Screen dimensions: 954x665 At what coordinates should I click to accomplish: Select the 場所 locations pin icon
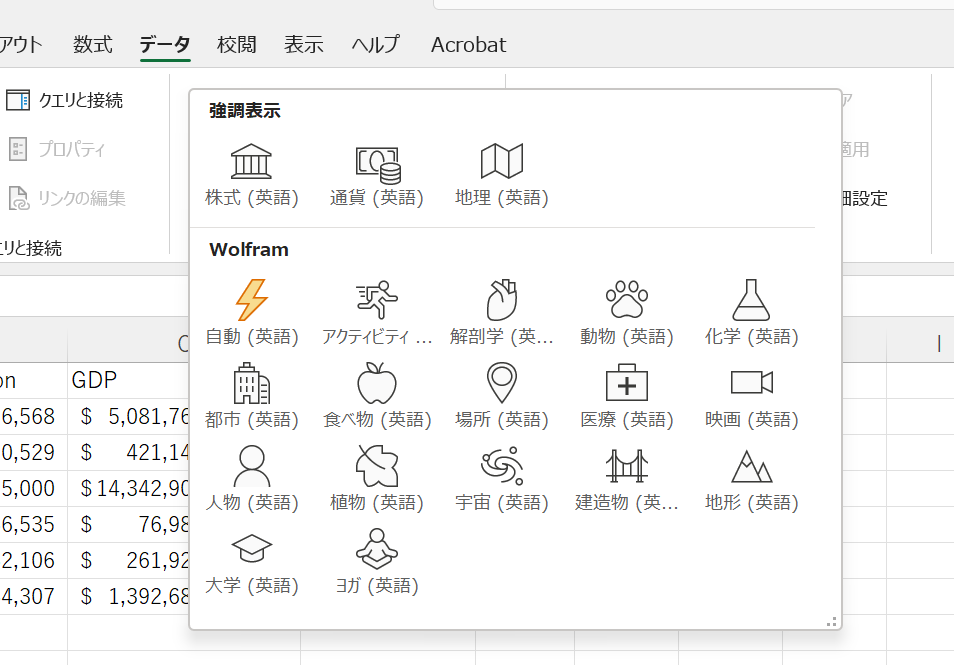[500, 383]
